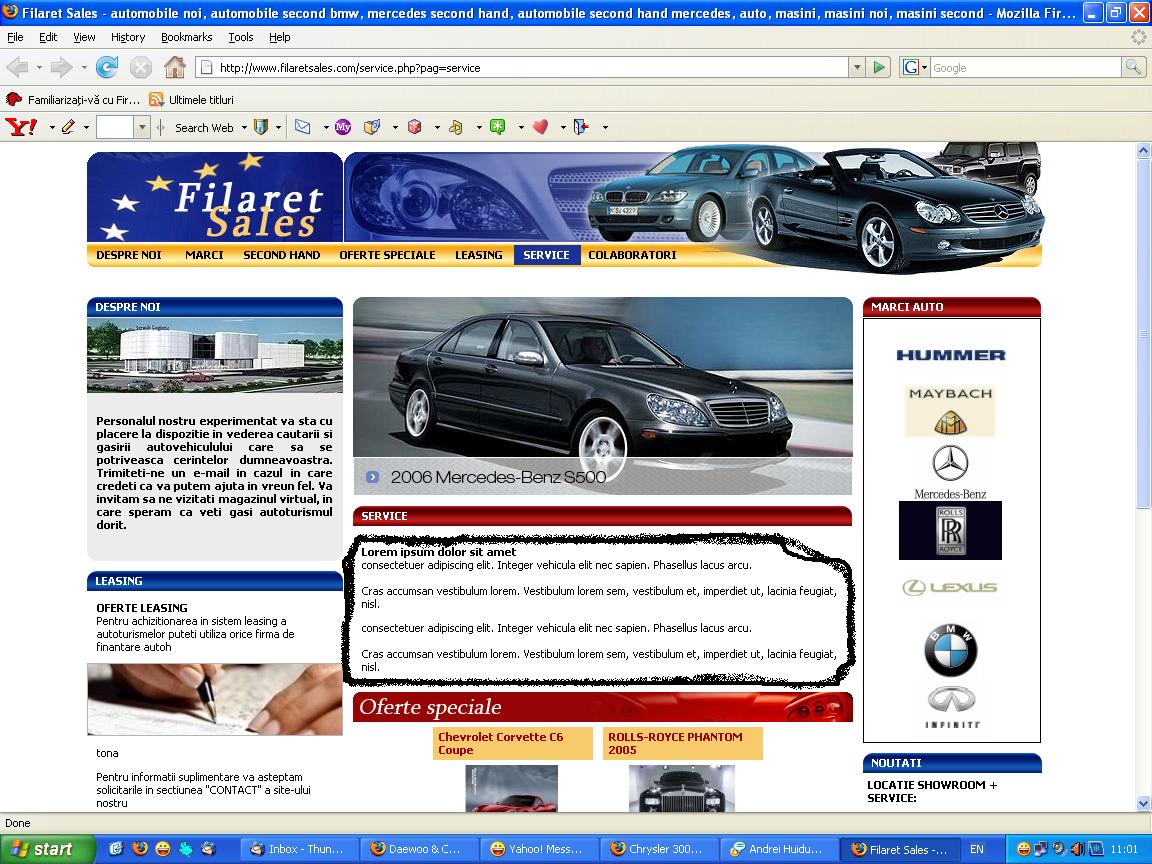Open the Yahoo! toolbar logo
1152x864 pixels.
(21, 127)
